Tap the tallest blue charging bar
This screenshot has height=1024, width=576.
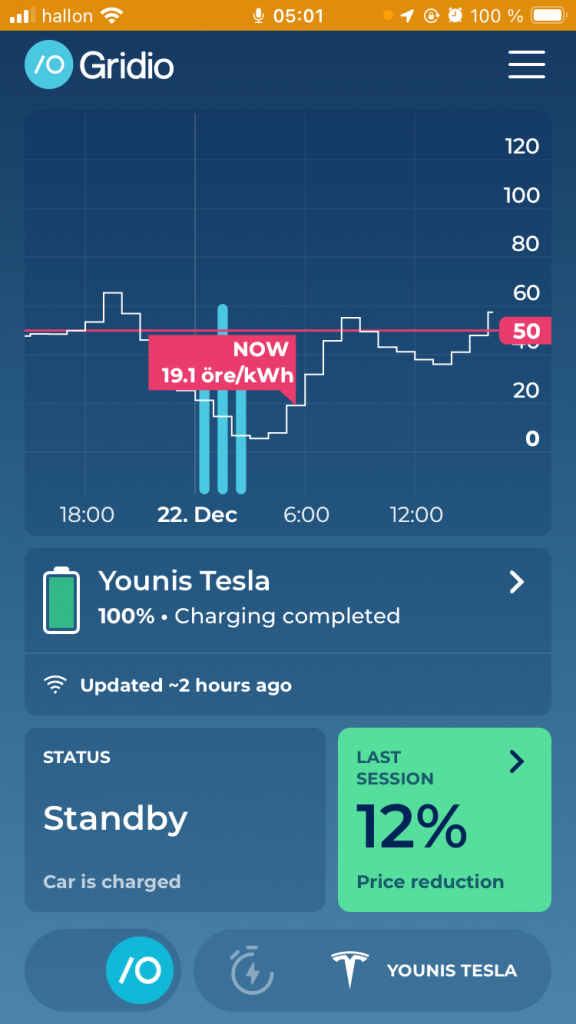coord(223,399)
